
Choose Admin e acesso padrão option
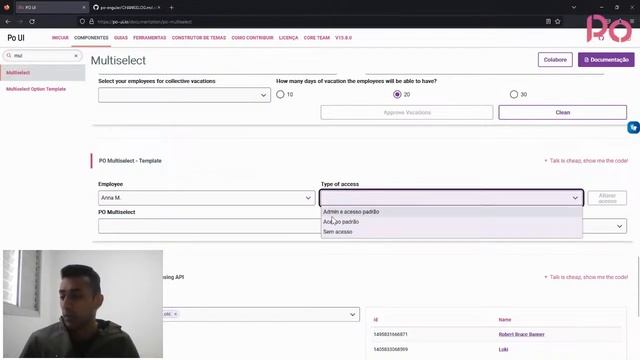tap(451, 212)
